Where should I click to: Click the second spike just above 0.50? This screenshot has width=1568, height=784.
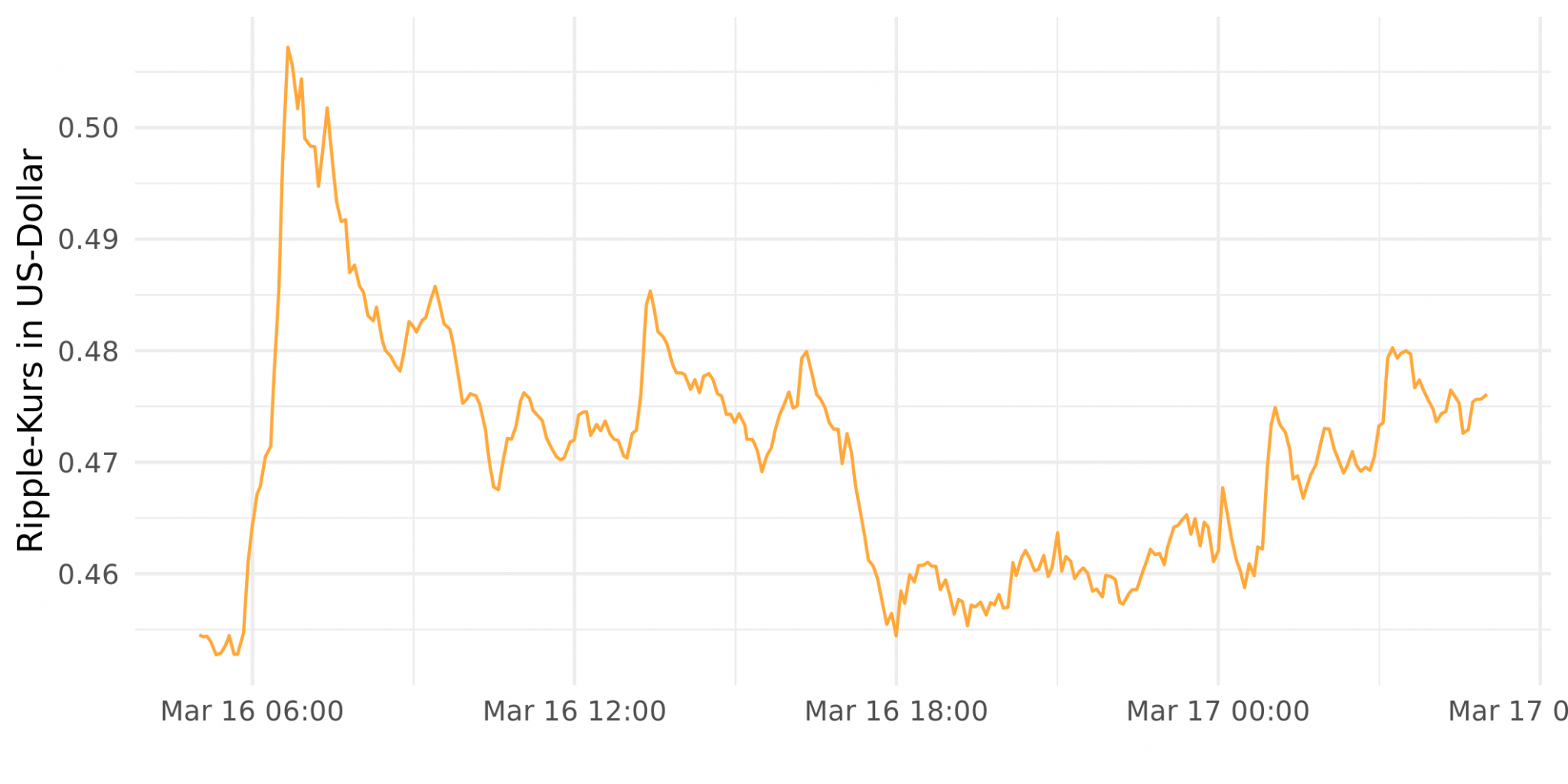tap(327, 108)
